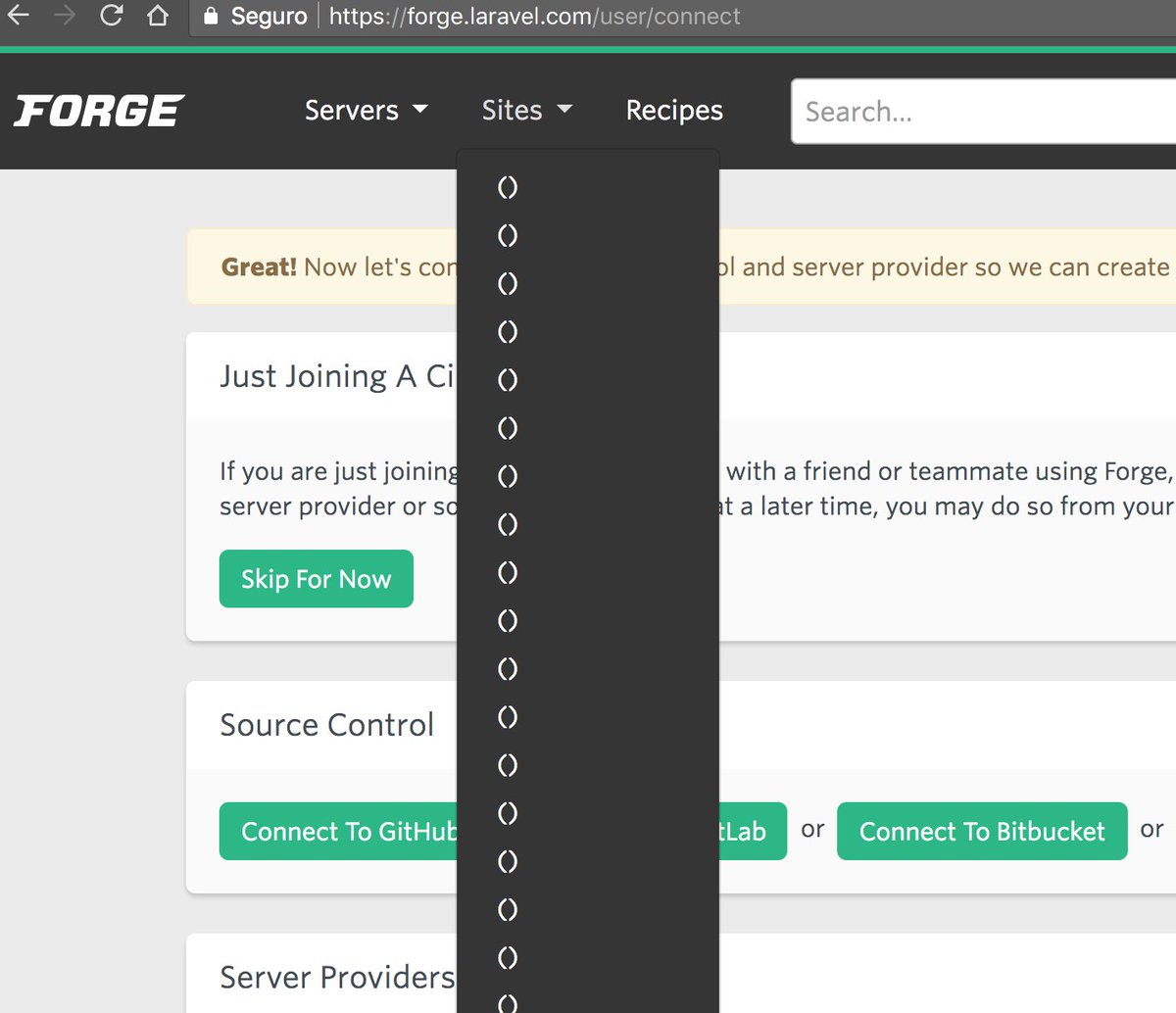1176x1013 pixels.
Task: Click Skip For Now button
Action: (x=316, y=578)
